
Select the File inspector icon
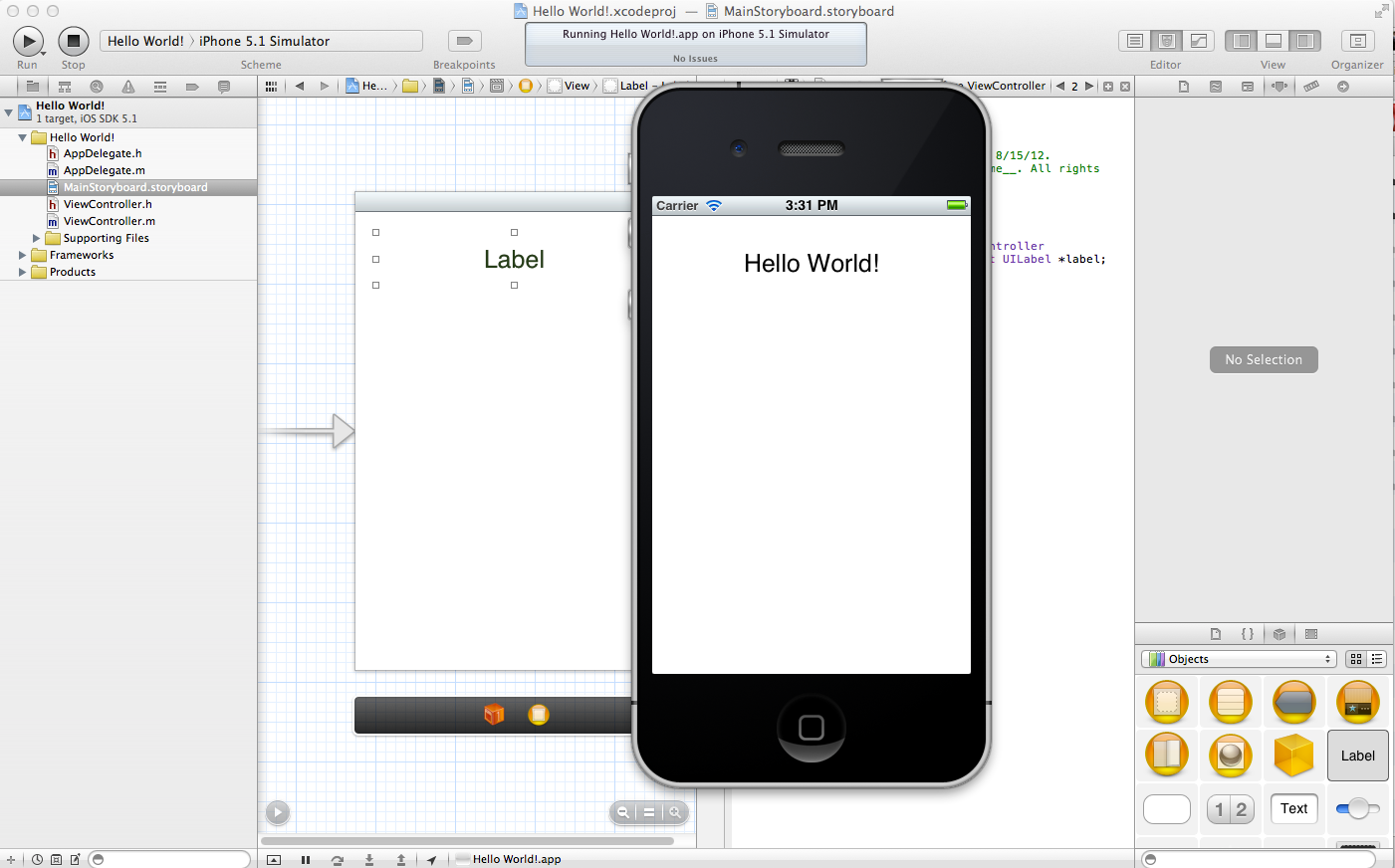pos(1182,86)
